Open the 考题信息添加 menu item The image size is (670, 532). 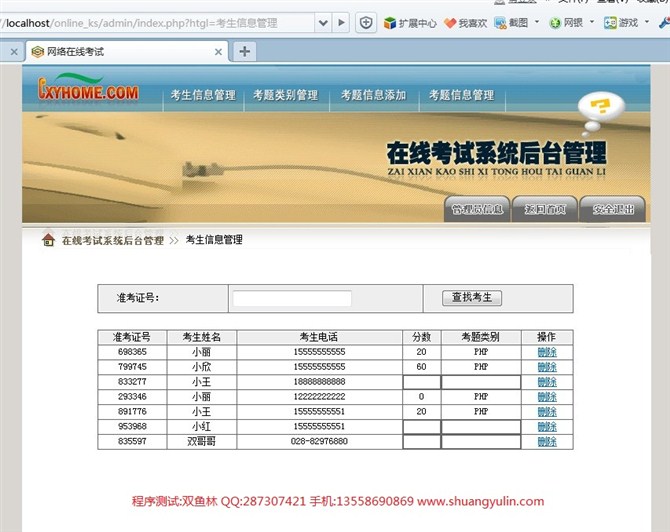[373, 95]
